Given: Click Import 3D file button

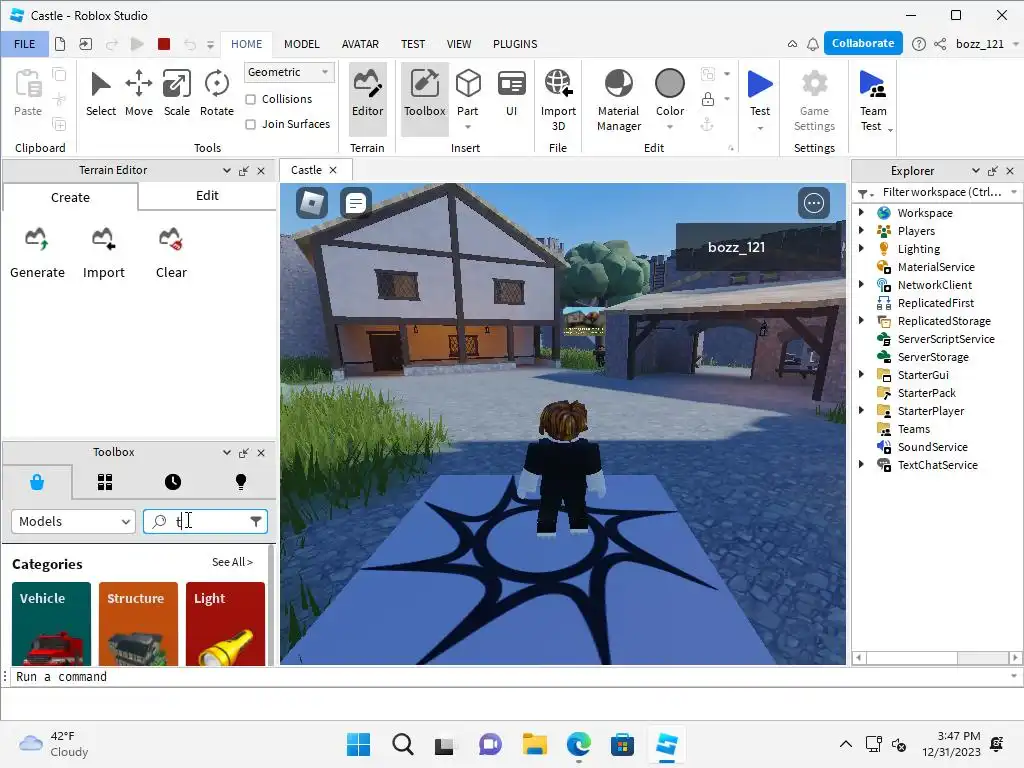Looking at the screenshot, I should pyautogui.click(x=558, y=101).
